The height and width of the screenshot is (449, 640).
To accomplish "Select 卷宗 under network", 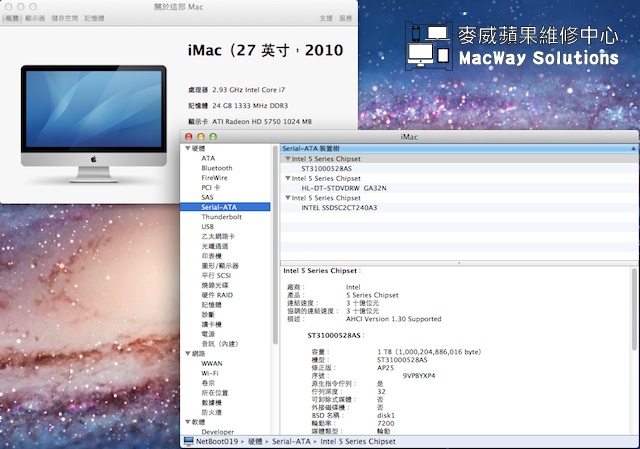I will pos(208,383).
